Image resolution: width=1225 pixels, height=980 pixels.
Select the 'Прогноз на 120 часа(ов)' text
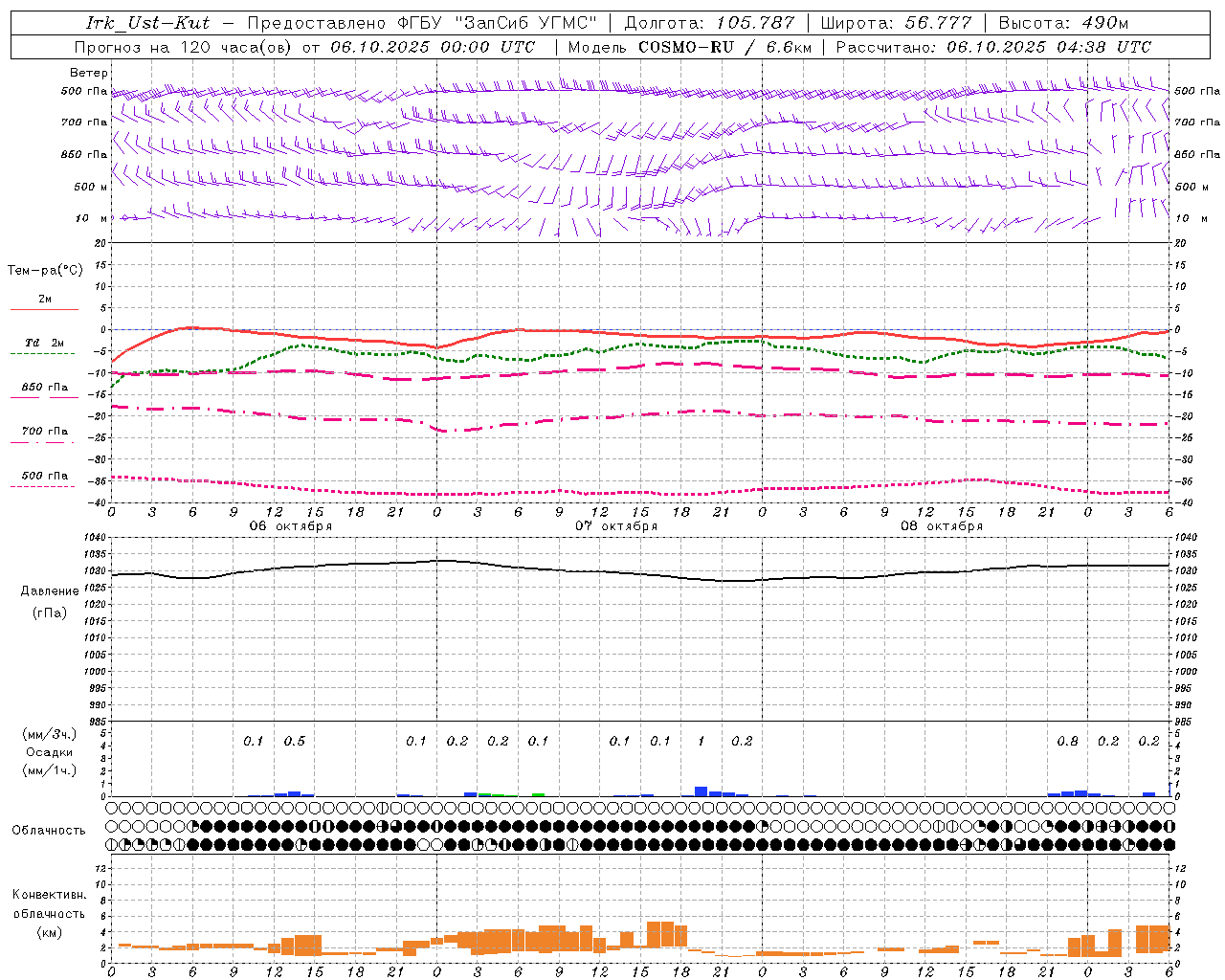tap(185, 47)
